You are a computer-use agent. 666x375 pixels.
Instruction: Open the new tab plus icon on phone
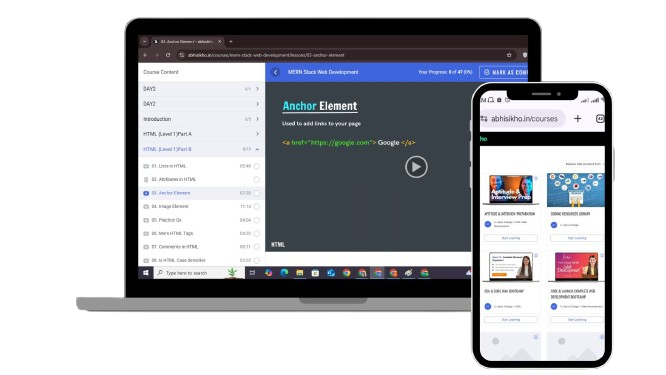tap(577, 119)
